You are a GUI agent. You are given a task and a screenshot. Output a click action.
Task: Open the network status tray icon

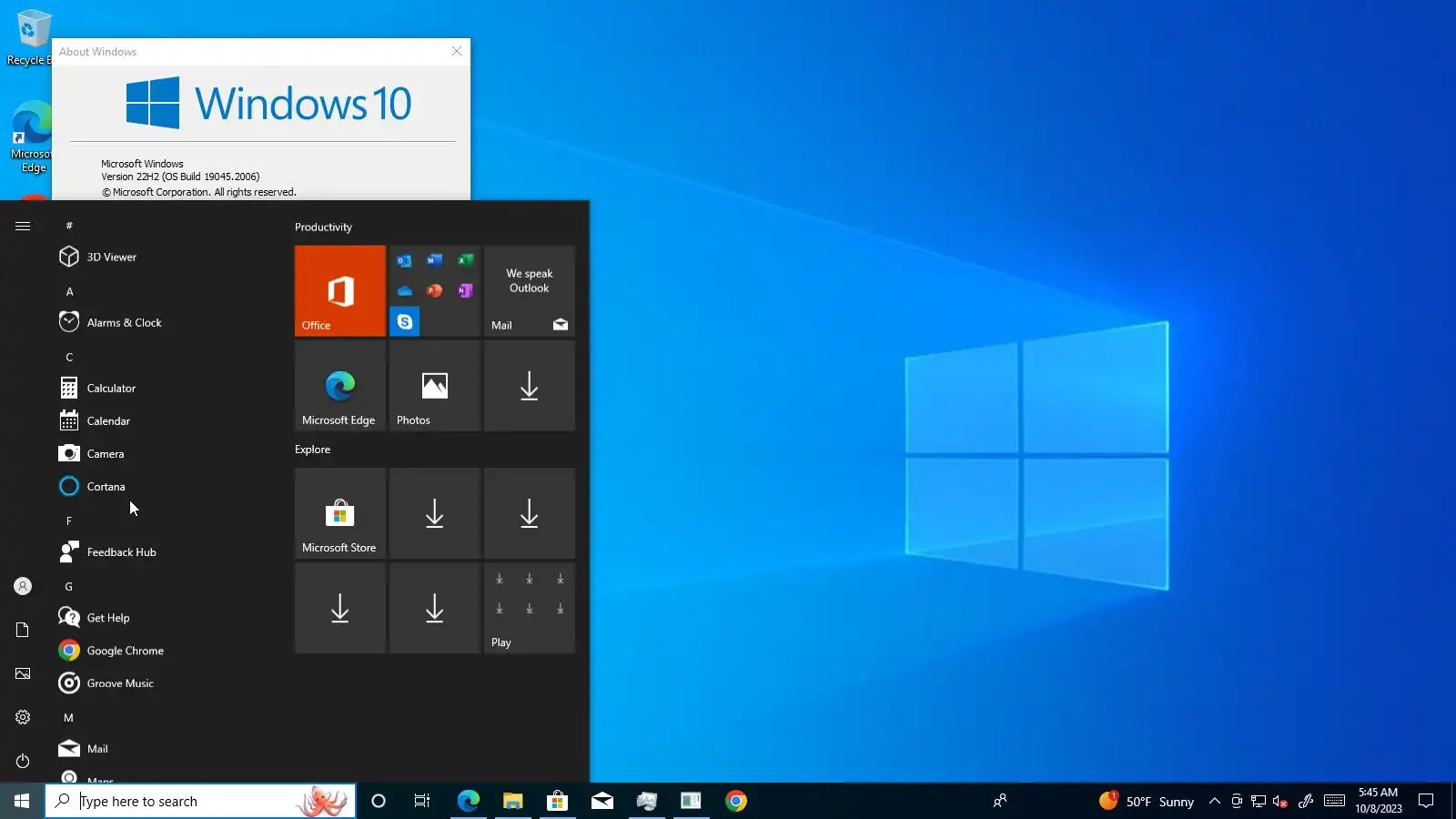pos(1259,801)
